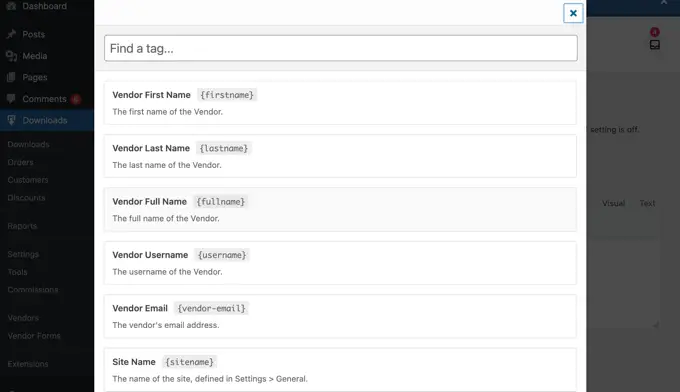This screenshot has height=392, width=680.
Task: Open Orders under Downloads menu
Action: pos(20,162)
